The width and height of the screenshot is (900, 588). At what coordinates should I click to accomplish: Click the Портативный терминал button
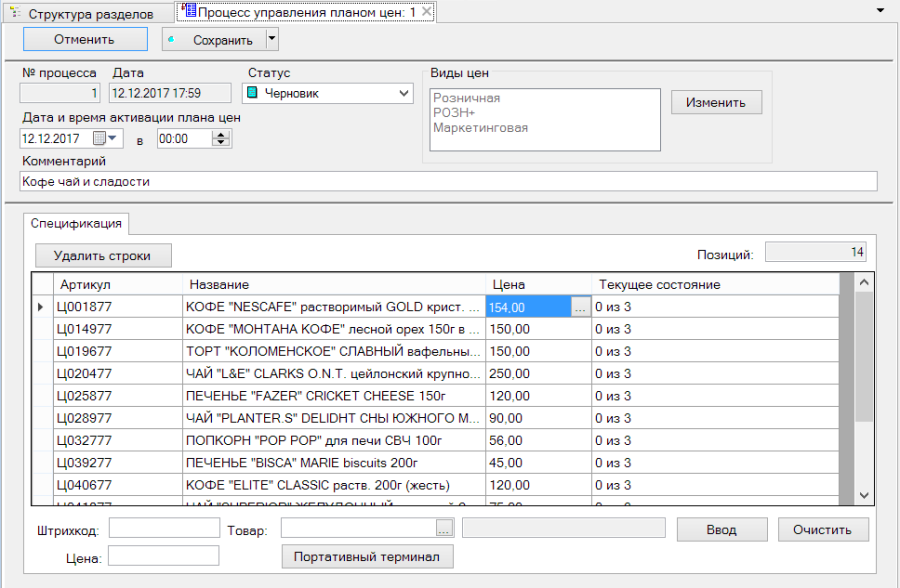[367, 556]
